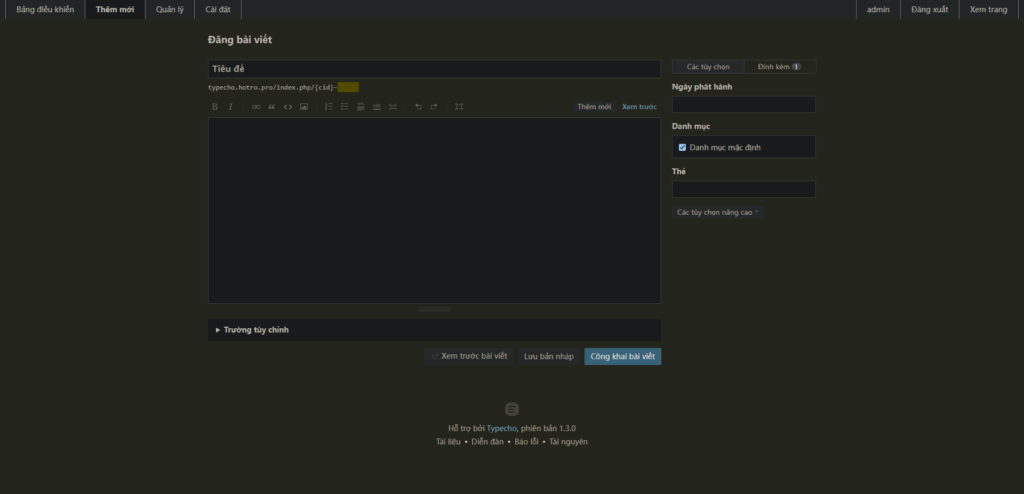The width and height of the screenshot is (1024, 494).
Task: Redo the edit in the editor
Action: click(x=434, y=107)
